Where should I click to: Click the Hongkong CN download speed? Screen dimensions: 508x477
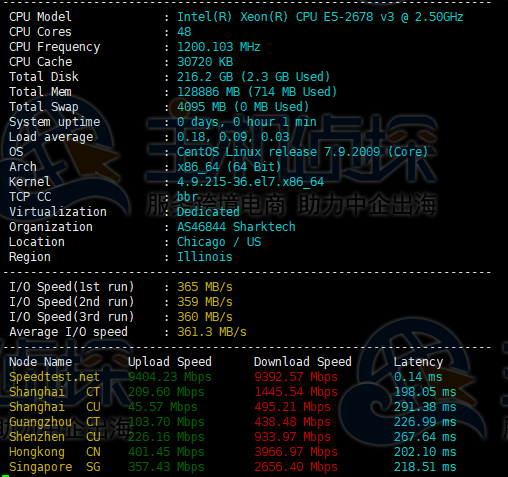296,452
